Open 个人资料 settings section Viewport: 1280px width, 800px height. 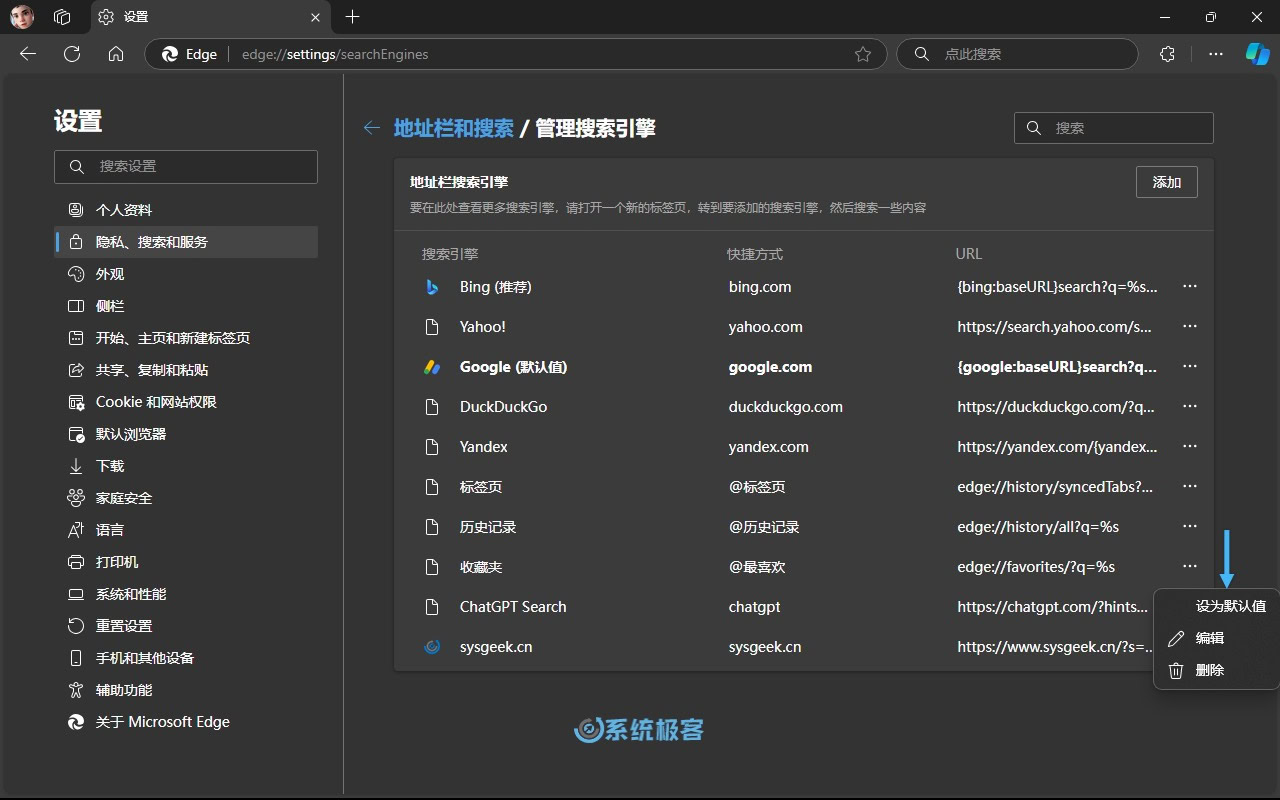pyautogui.click(x=186, y=210)
